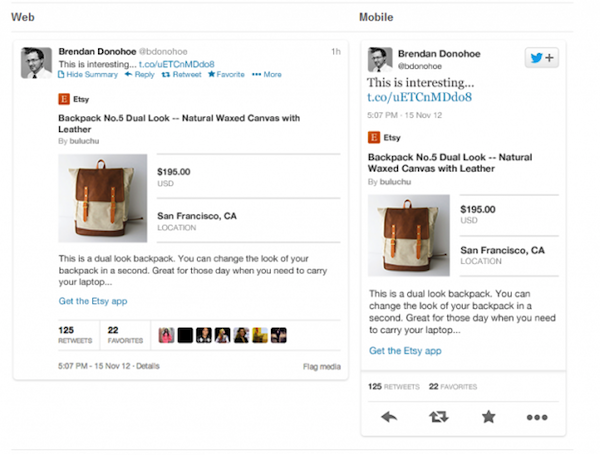Open the More menu in web tweet
Screen dimensions: 600x455
click(267, 74)
